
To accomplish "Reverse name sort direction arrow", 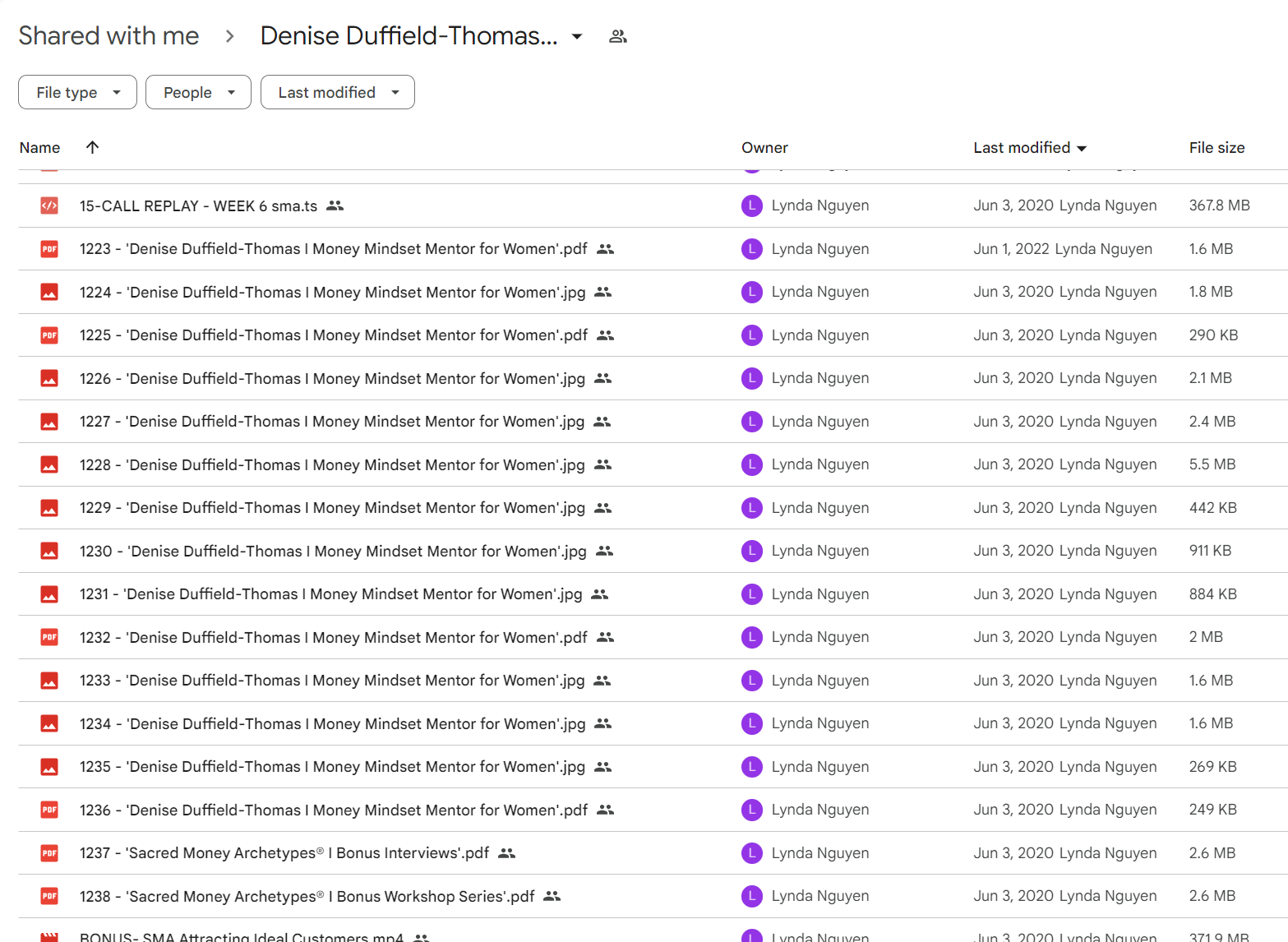I will pos(92,147).
